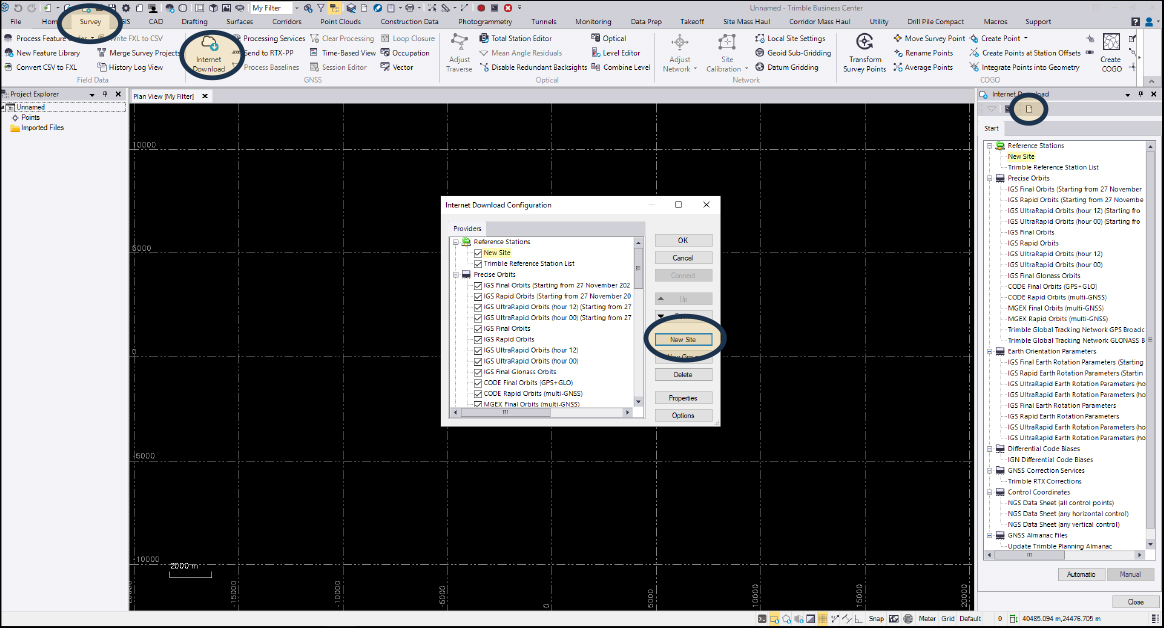
Task: Open Geoid Sub-Gridding command
Action: [793, 53]
